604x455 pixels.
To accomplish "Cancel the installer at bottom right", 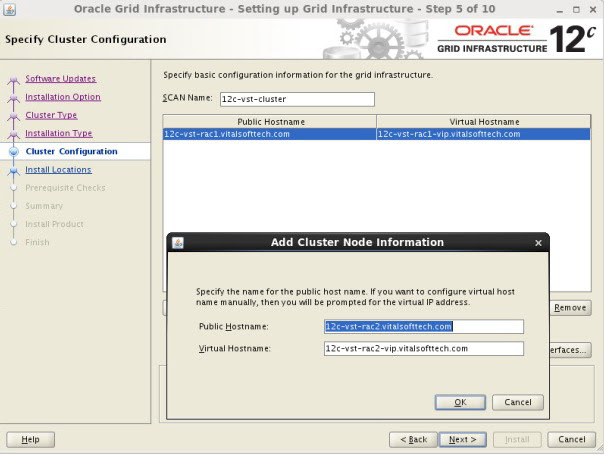I will pyautogui.click(x=572, y=440).
